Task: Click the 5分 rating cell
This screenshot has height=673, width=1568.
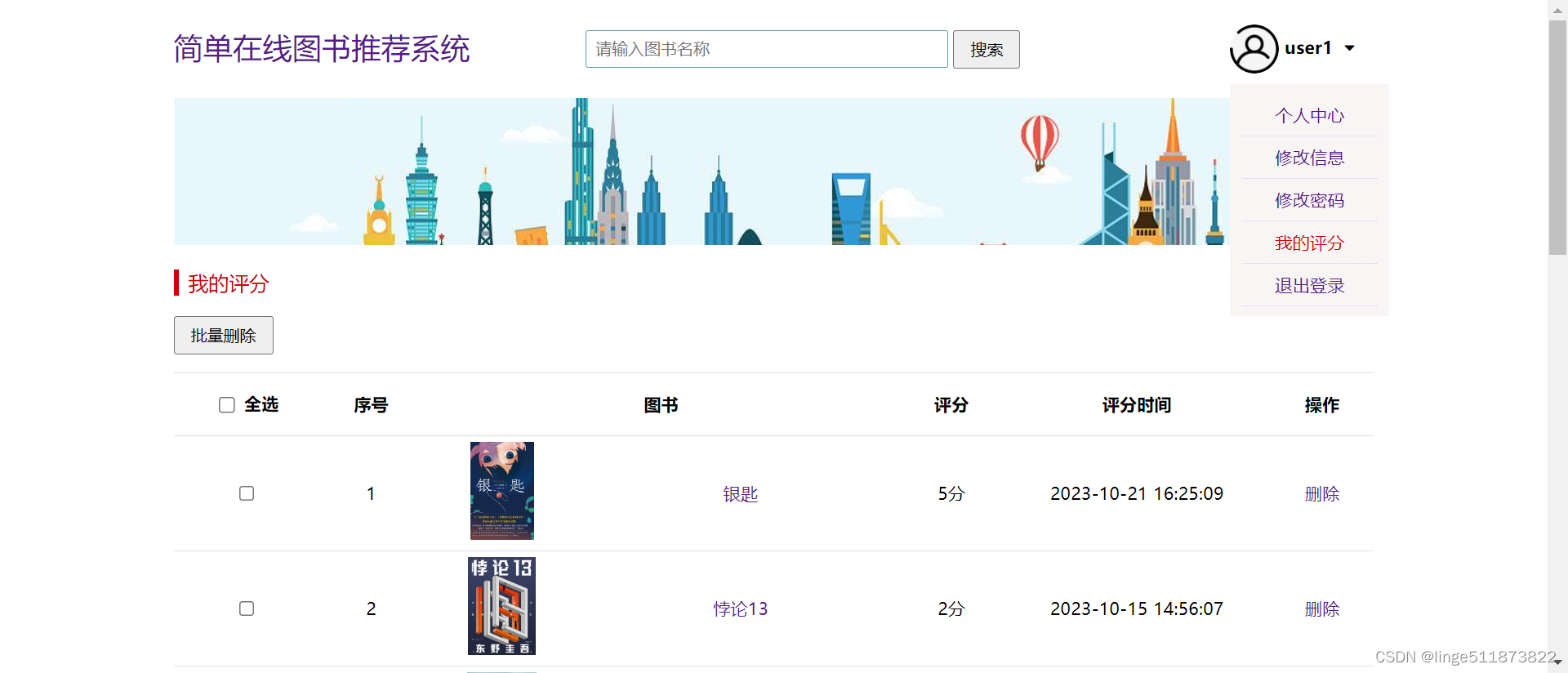Action: pos(951,493)
